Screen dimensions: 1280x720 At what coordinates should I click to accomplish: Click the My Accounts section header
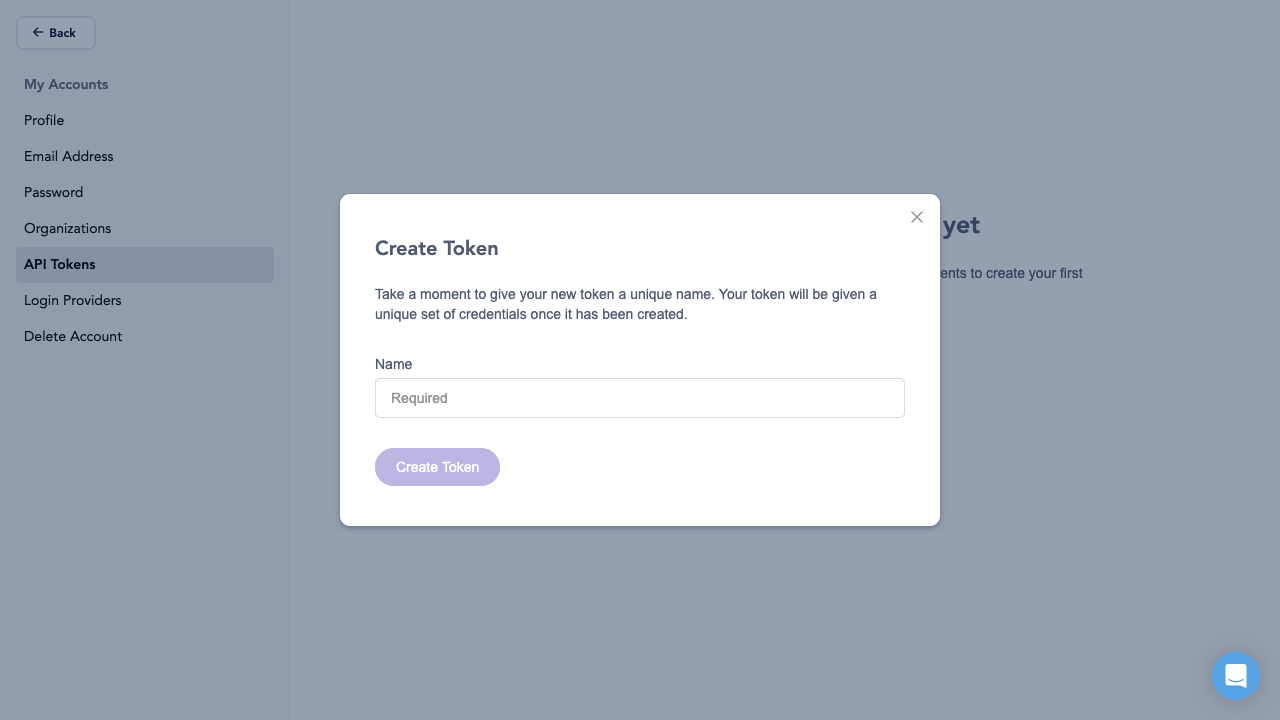coord(66,84)
